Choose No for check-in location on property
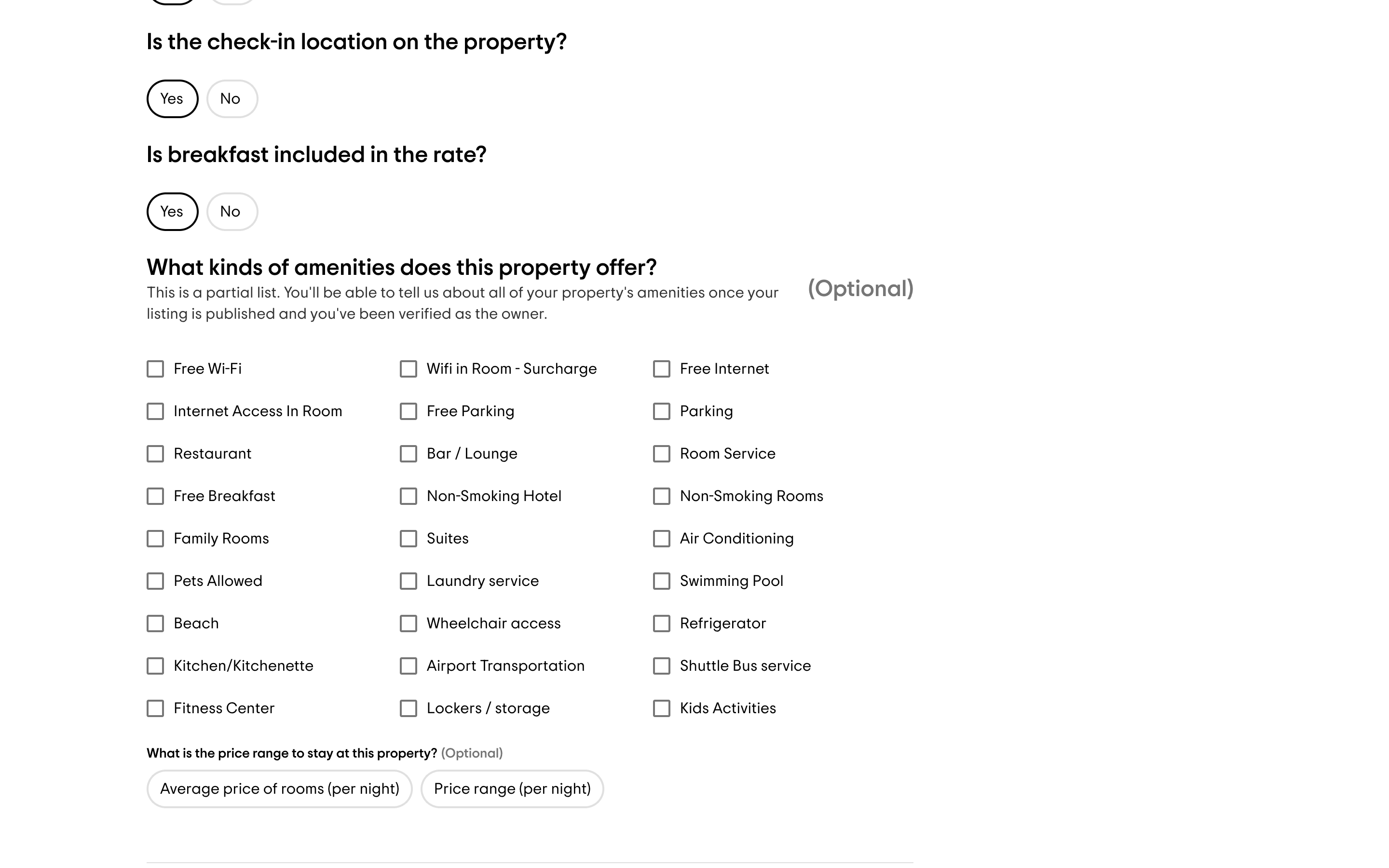The height and width of the screenshot is (868, 1389). pos(232,99)
